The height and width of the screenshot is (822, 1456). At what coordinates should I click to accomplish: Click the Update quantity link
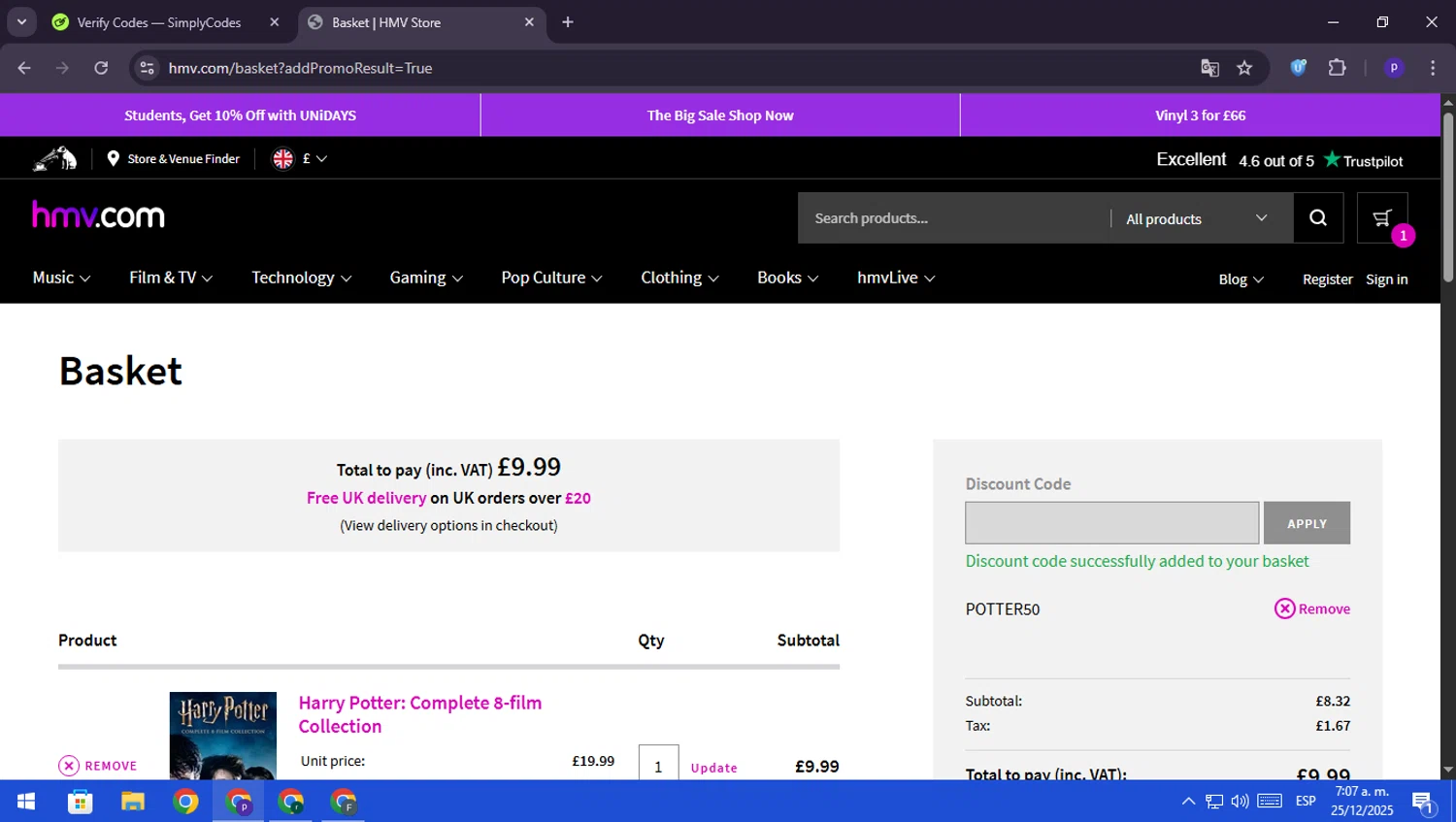[x=713, y=768]
